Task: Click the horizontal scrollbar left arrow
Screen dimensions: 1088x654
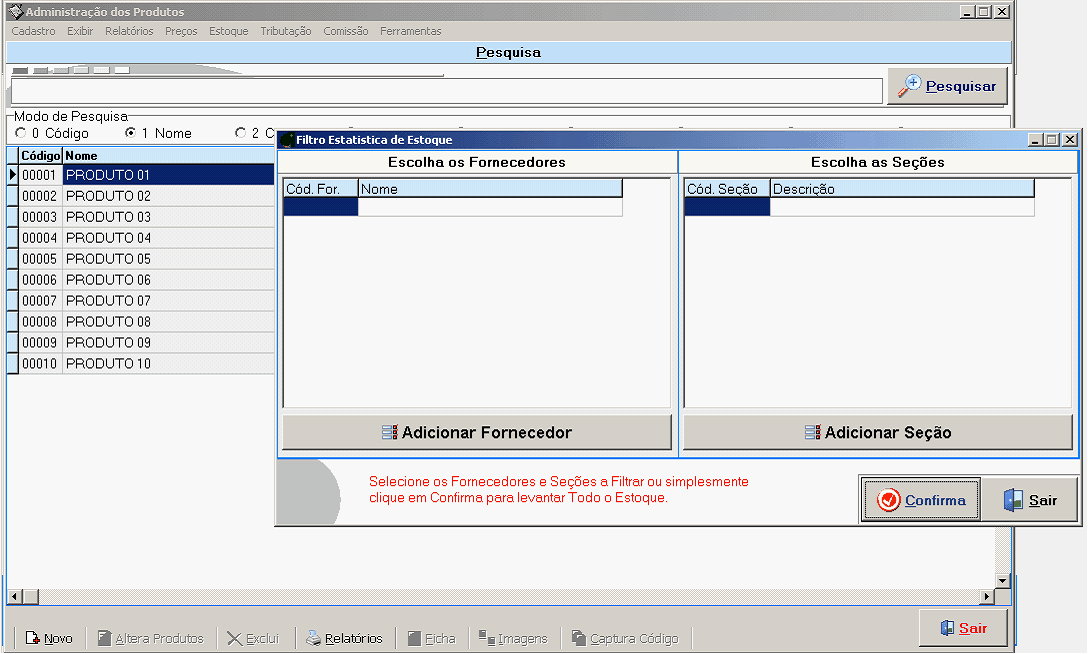Action: point(13,597)
